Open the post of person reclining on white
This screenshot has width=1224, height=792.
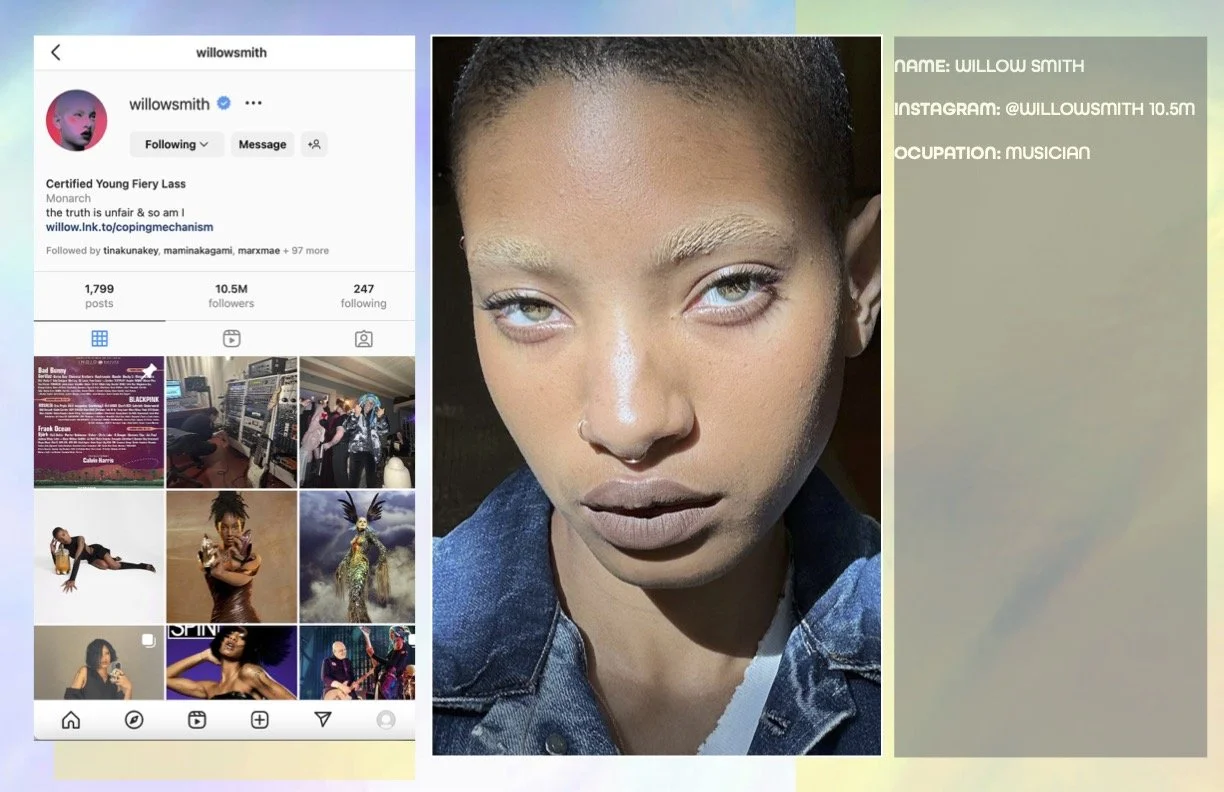[99, 557]
